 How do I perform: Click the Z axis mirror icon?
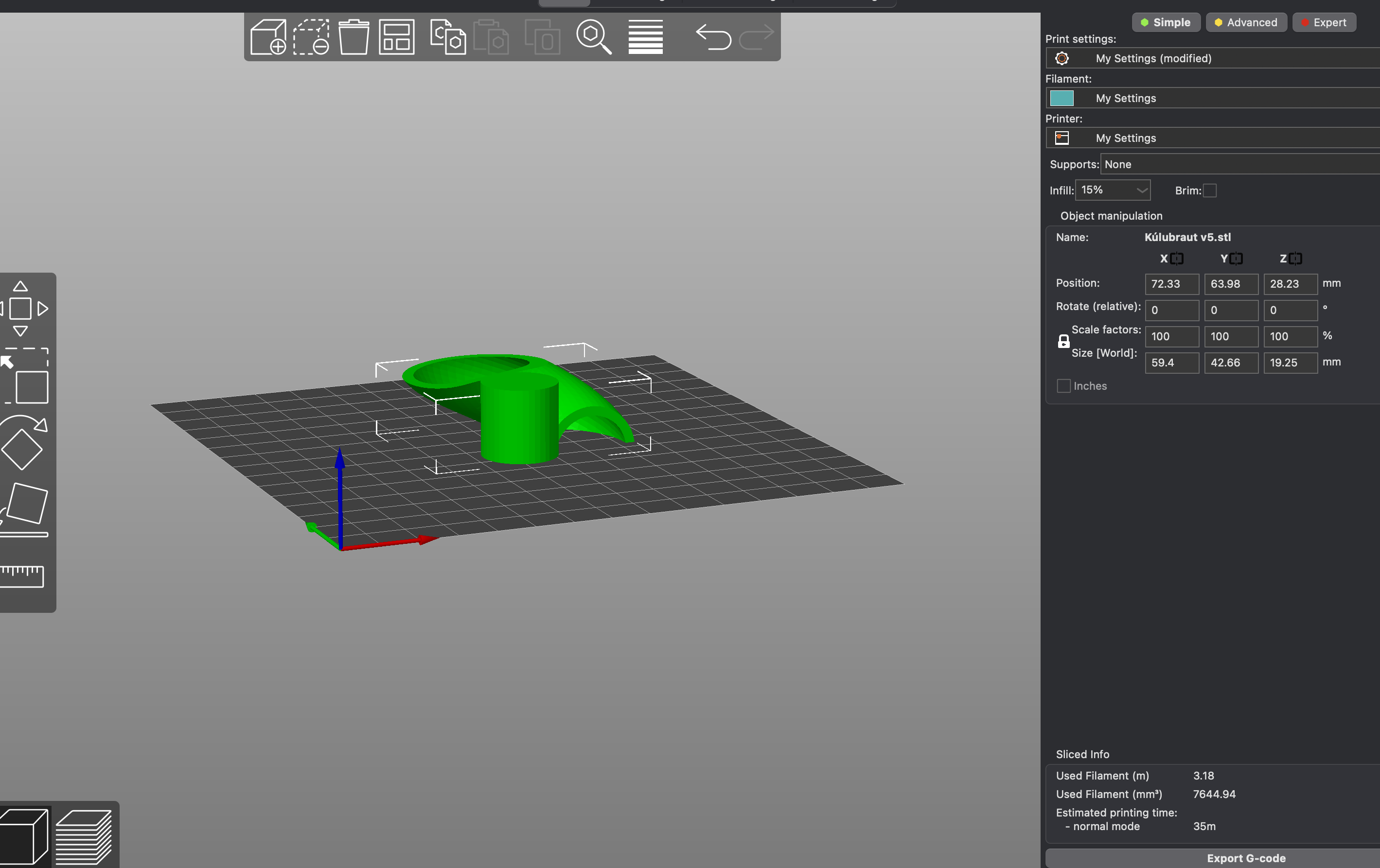[x=1295, y=259]
